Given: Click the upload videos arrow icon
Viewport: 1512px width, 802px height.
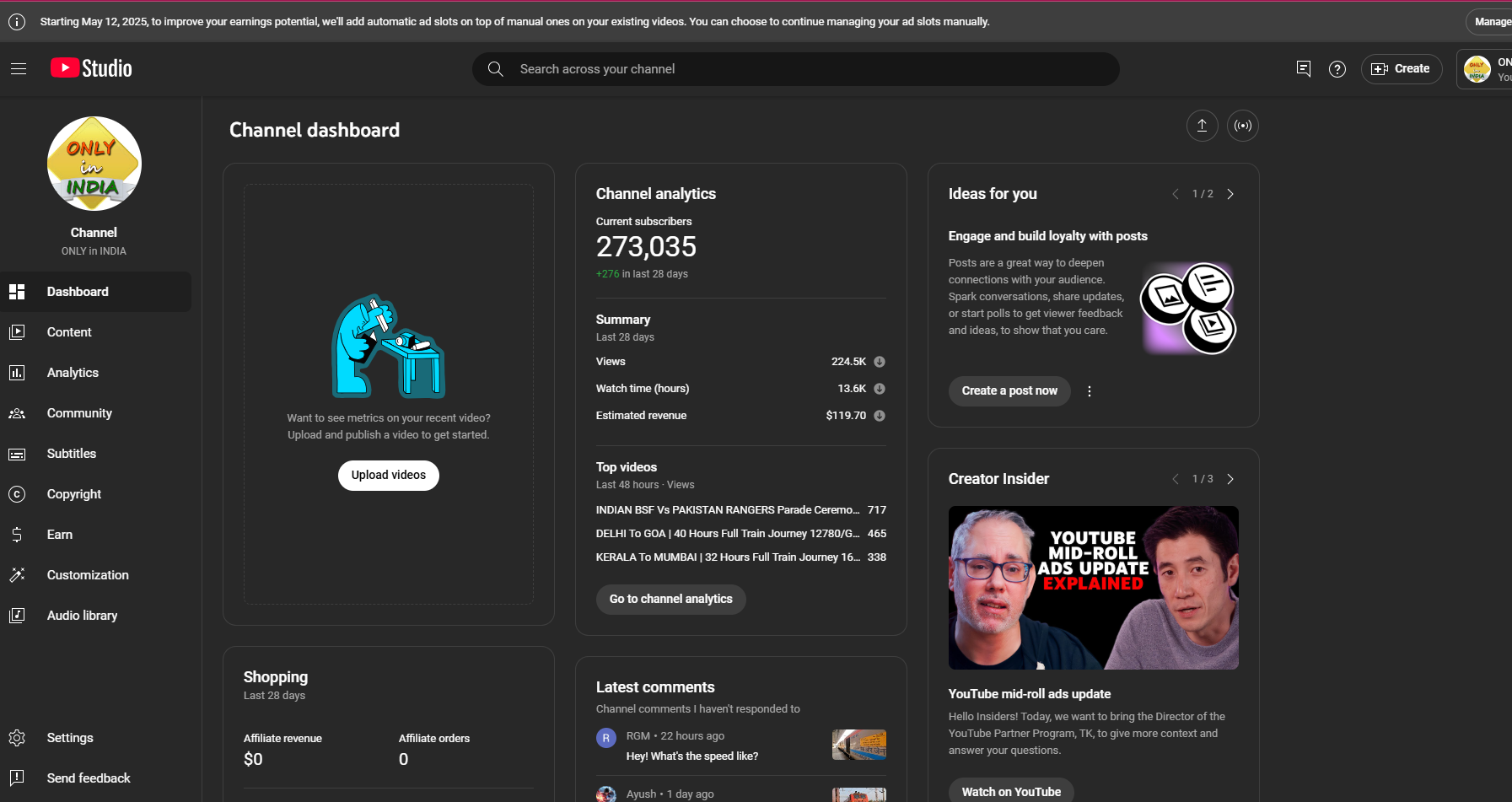Looking at the screenshot, I should [x=1203, y=126].
